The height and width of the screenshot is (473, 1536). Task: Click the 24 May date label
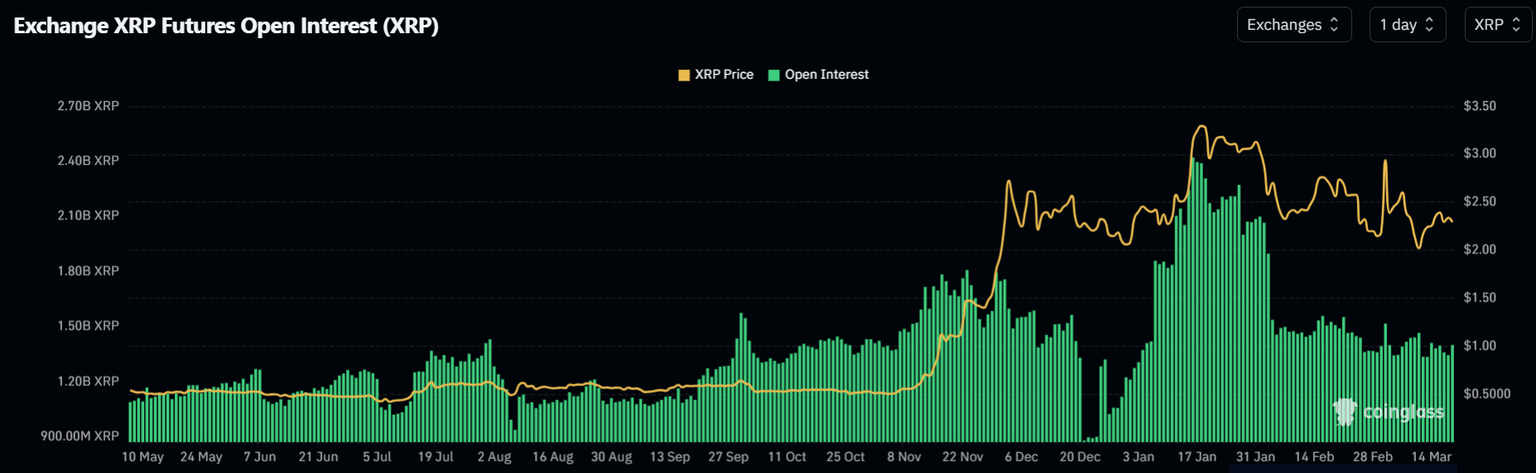201,456
